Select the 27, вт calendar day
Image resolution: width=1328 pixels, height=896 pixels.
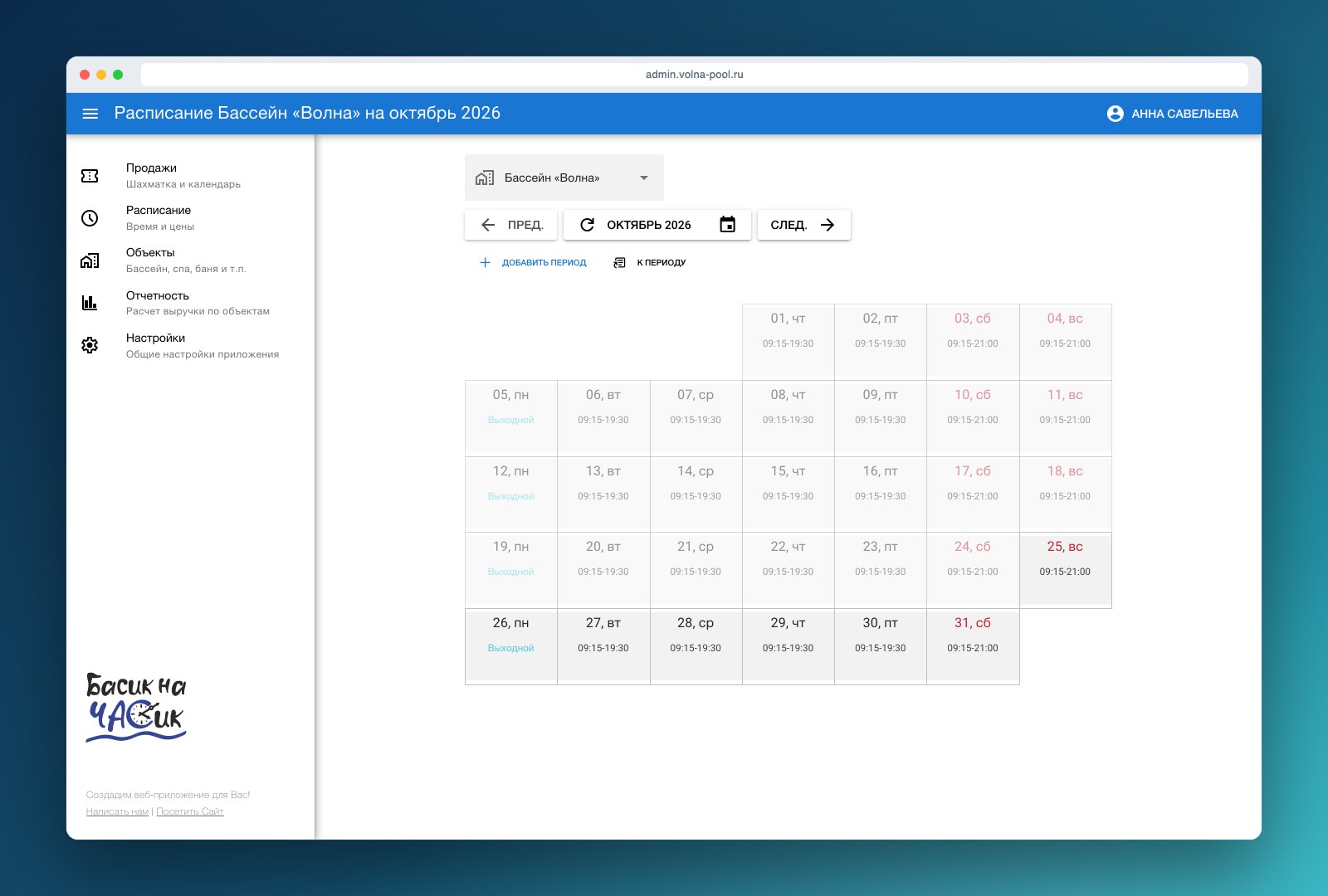point(603,646)
